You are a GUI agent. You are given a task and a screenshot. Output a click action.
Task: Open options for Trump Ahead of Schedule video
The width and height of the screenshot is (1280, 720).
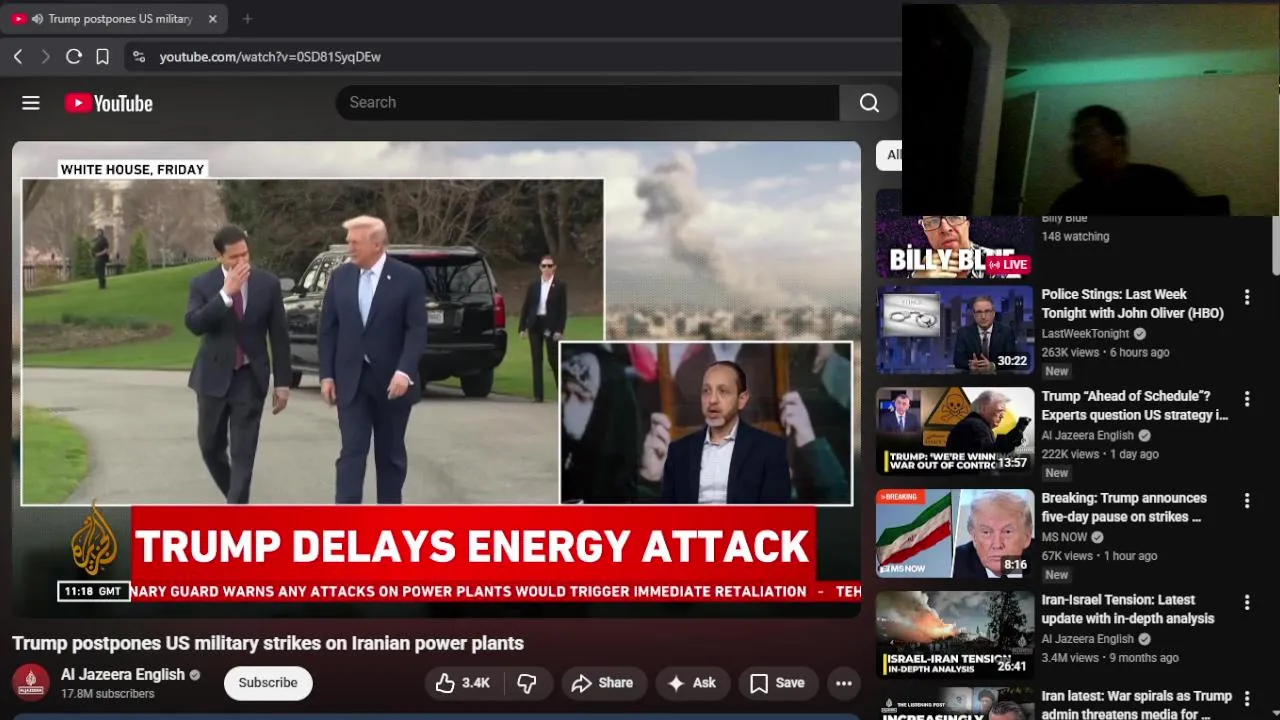pos(1247,399)
